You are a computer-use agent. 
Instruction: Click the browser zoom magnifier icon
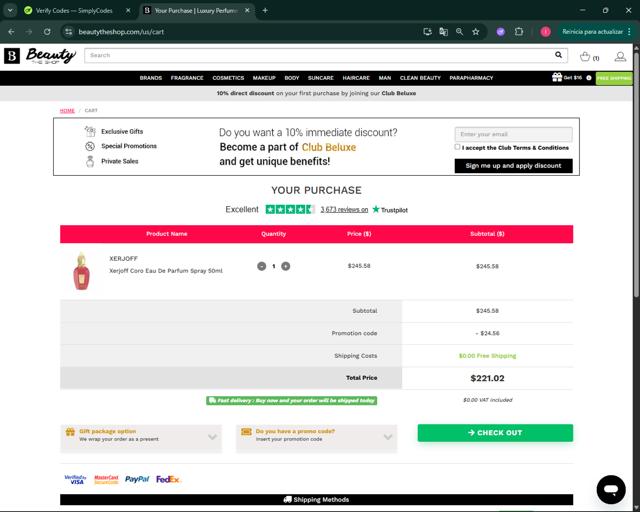(x=460, y=31)
